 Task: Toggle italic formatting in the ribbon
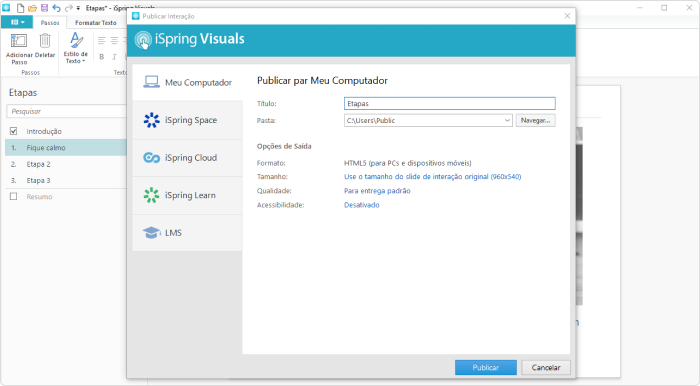click(x=114, y=57)
